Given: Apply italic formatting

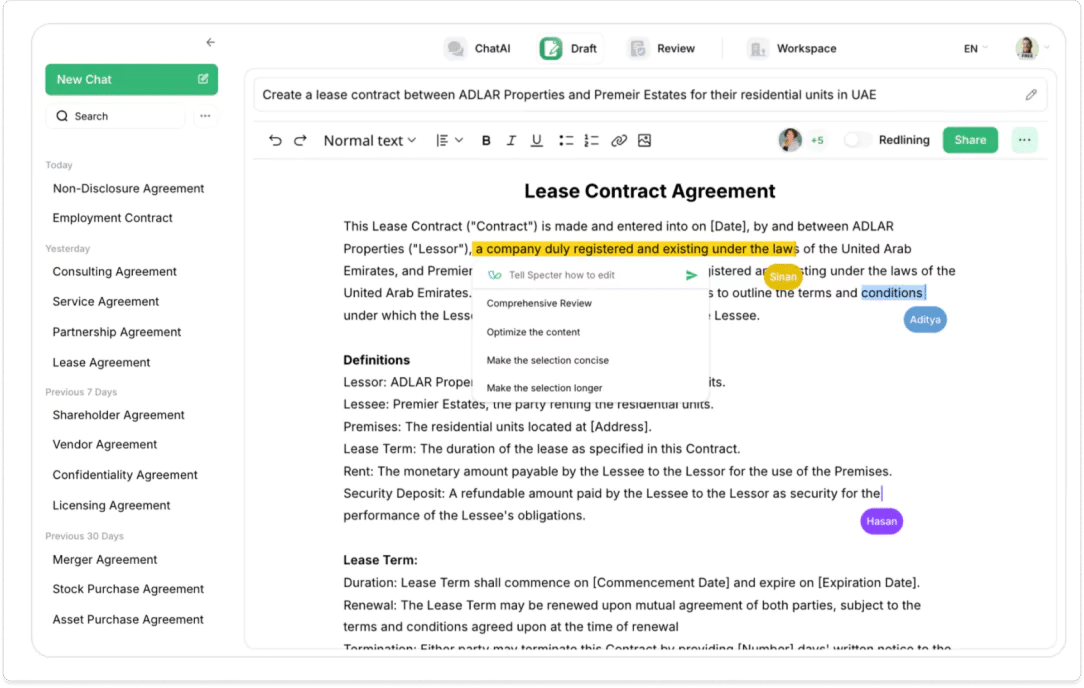Looking at the screenshot, I should [x=511, y=141].
